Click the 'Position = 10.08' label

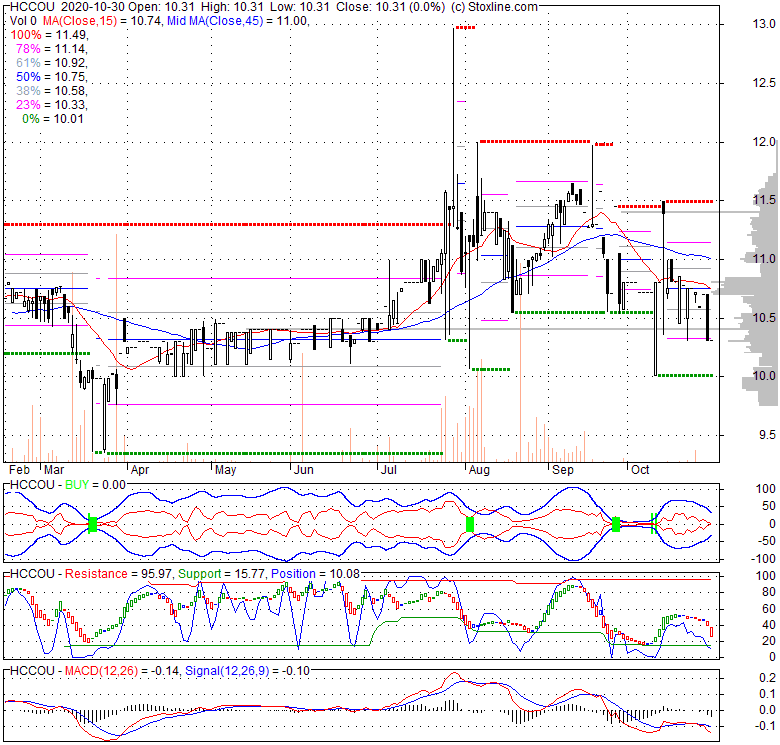[315, 574]
